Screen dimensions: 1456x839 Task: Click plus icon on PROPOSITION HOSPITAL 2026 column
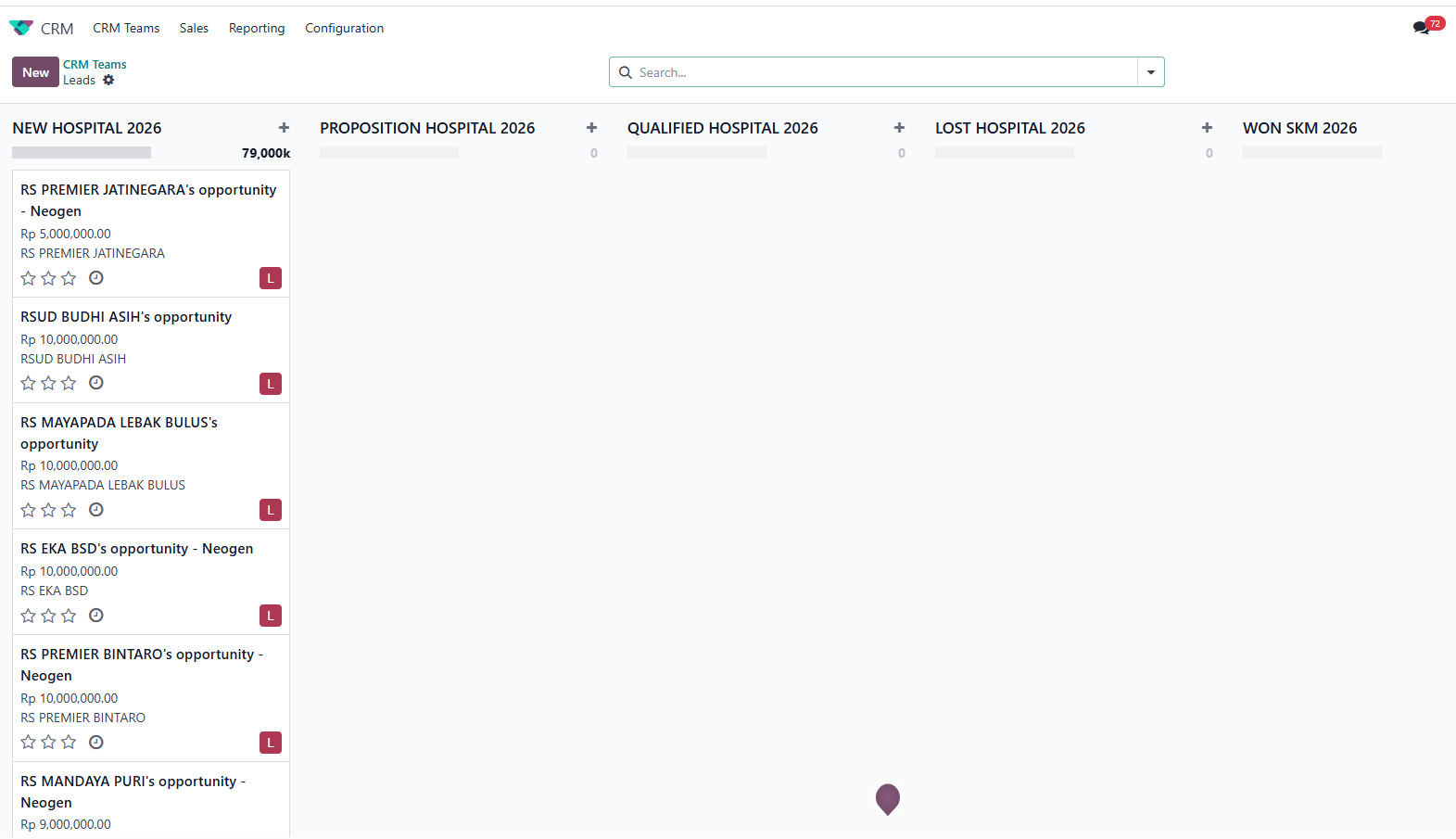[x=591, y=128]
